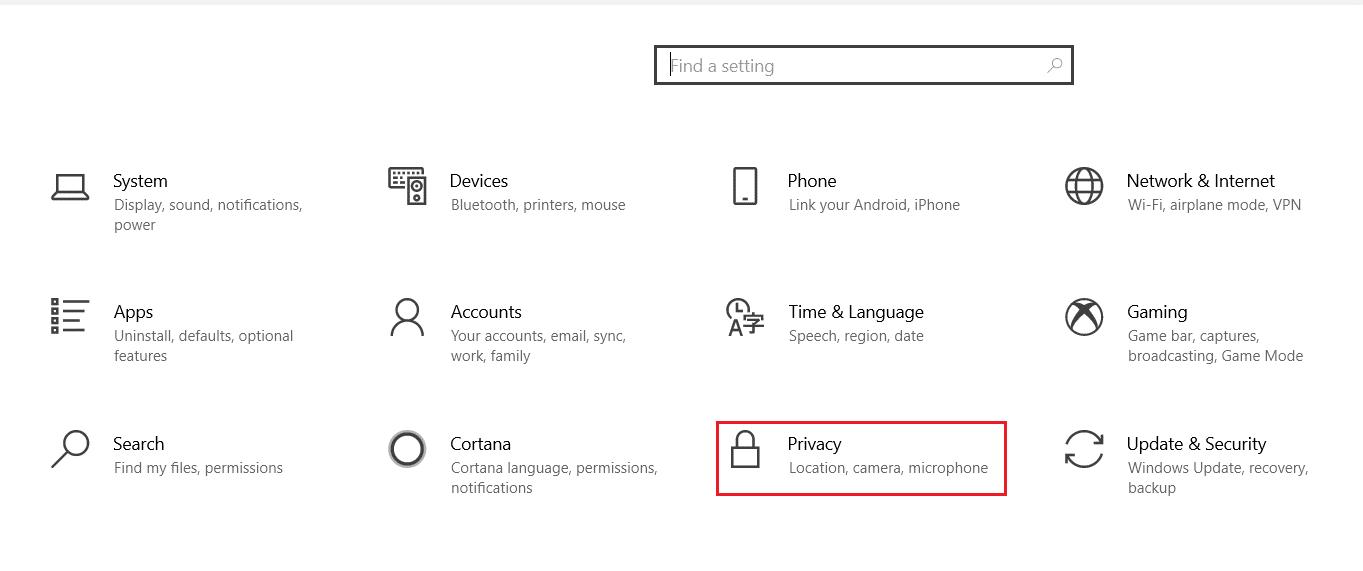Open Devices settings via its title
The width and height of the screenshot is (1363, 571).
pos(479,181)
